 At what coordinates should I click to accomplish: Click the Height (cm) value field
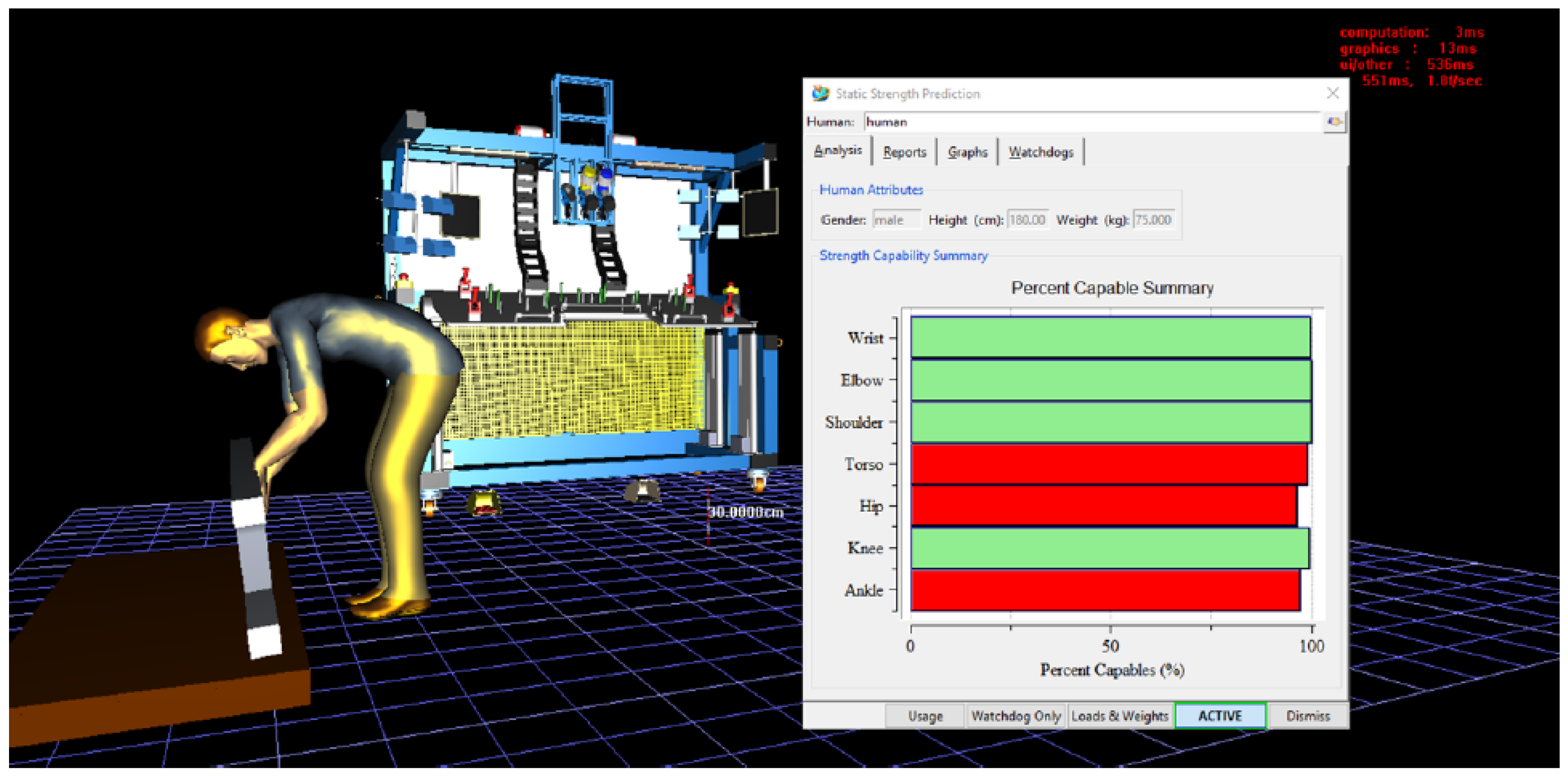coord(1028,220)
